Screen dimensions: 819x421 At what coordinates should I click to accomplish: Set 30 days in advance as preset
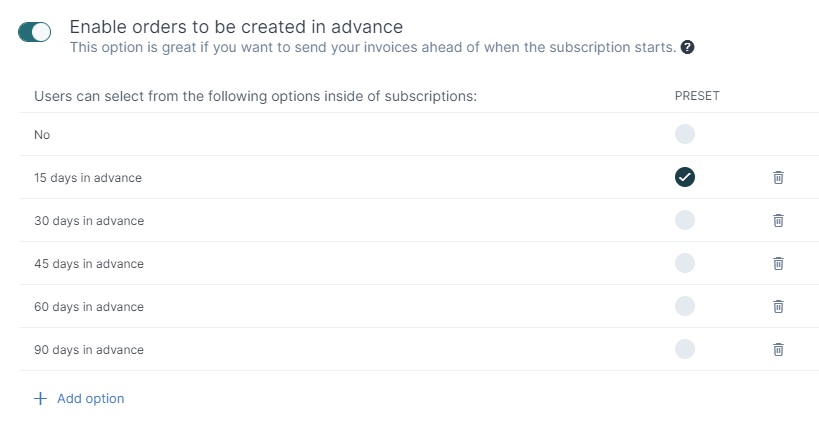click(685, 220)
